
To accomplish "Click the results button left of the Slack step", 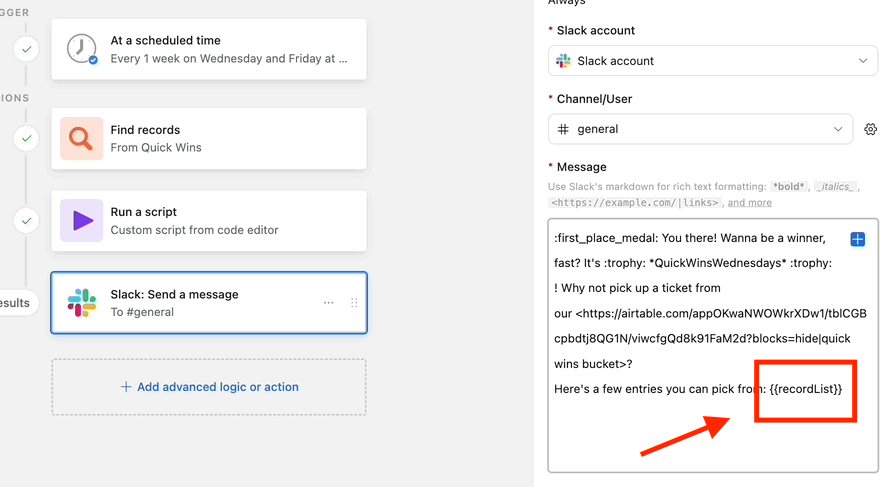I will [x=15, y=303].
